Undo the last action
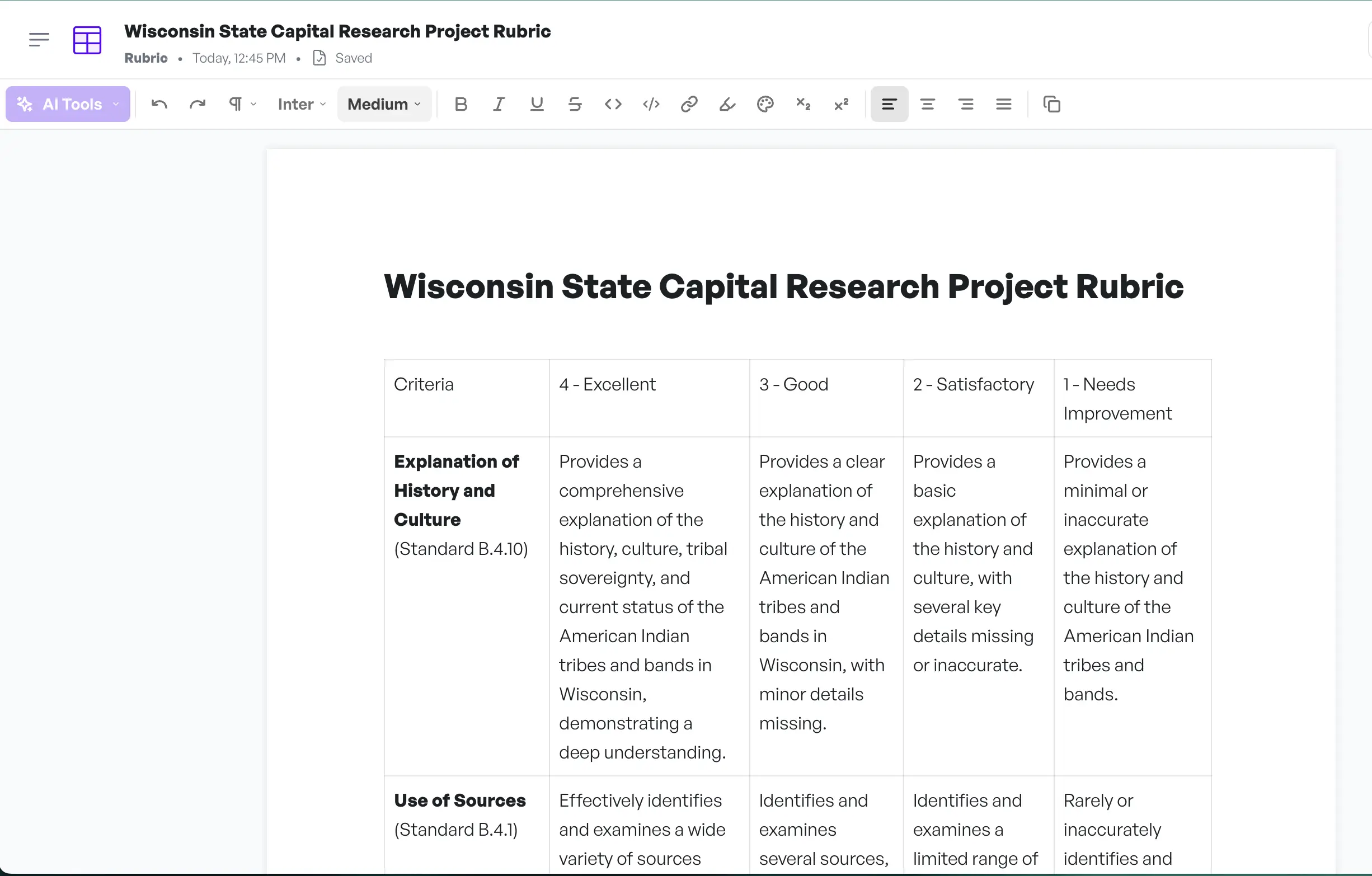 click(159, 104)
